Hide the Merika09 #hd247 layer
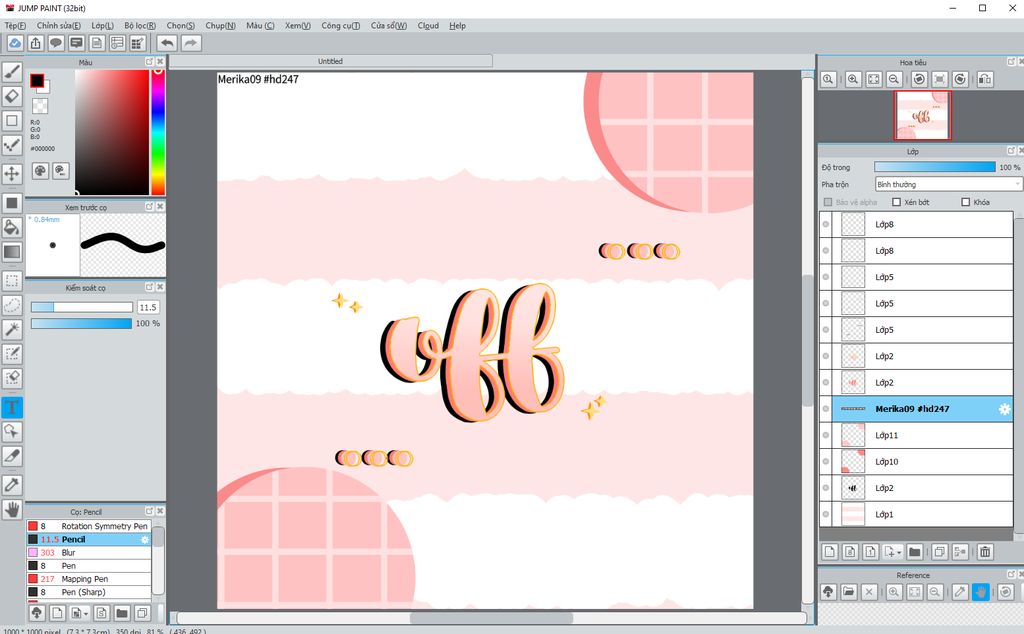Screen dimensions: 1024x634 point(825,409)
